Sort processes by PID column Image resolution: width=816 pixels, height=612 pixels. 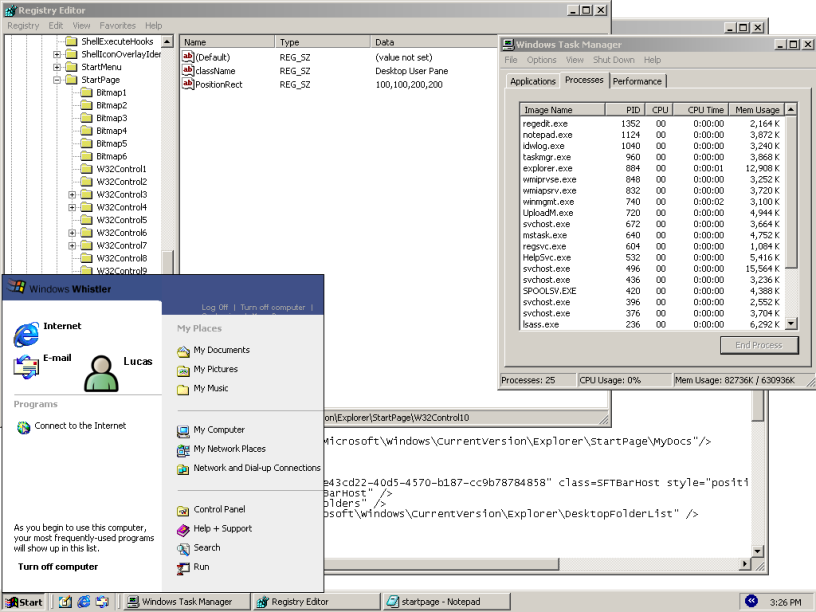pos(625,110)
